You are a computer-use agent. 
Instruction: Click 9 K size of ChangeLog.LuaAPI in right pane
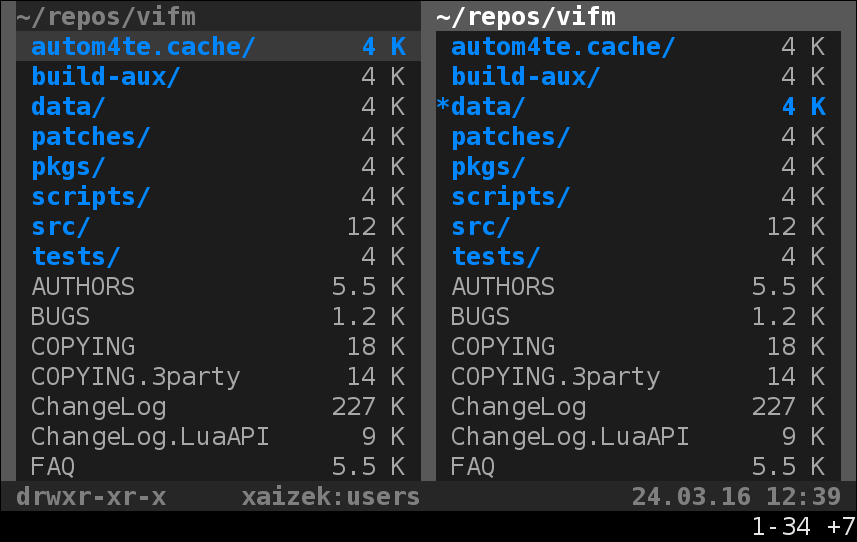pos(804,437)
